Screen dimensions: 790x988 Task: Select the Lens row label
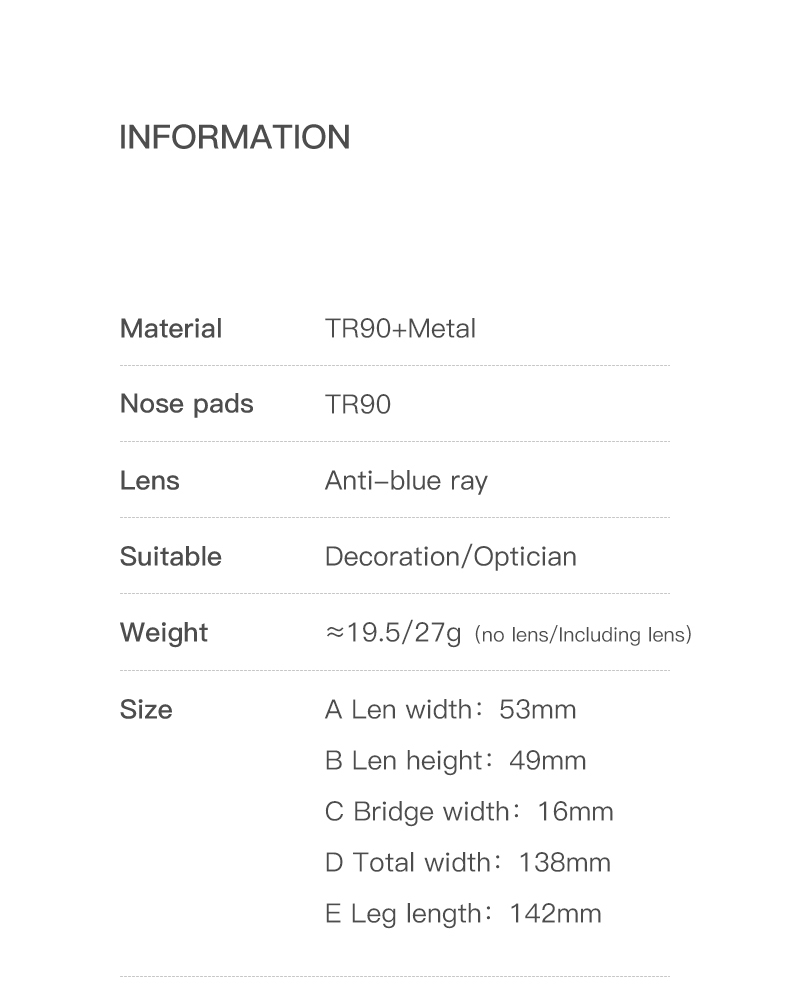pos(150,480)
